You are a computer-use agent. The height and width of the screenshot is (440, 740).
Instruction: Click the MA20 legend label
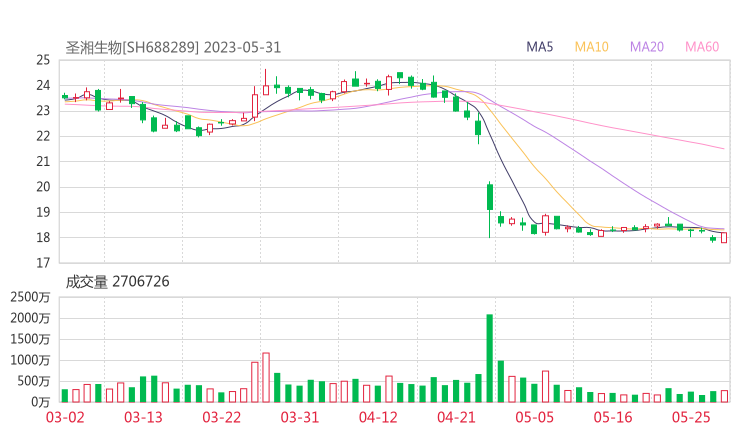click(647, 47)
